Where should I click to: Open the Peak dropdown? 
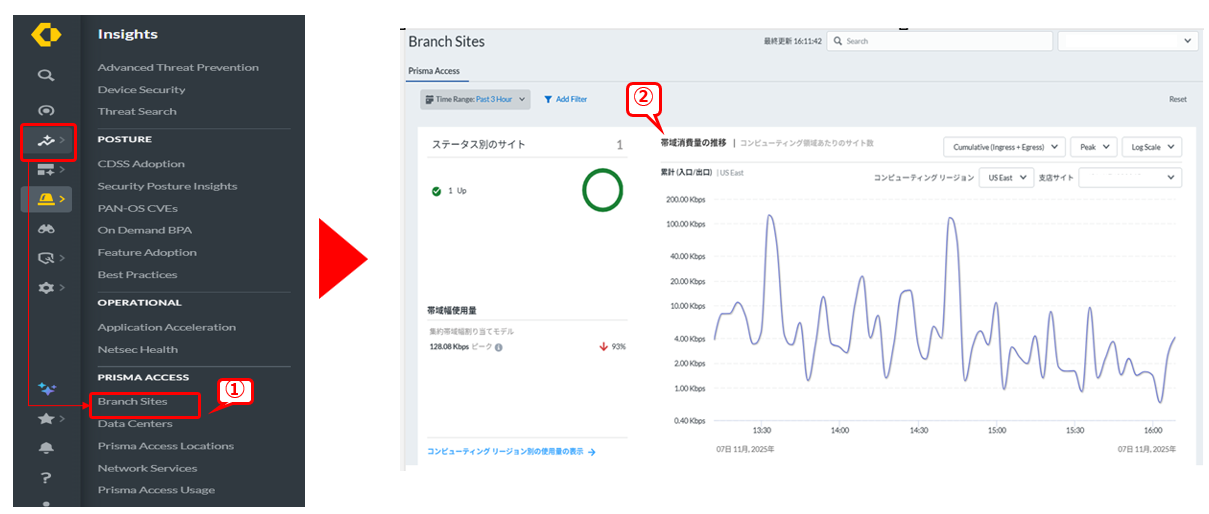click(x=1093, y=147)
